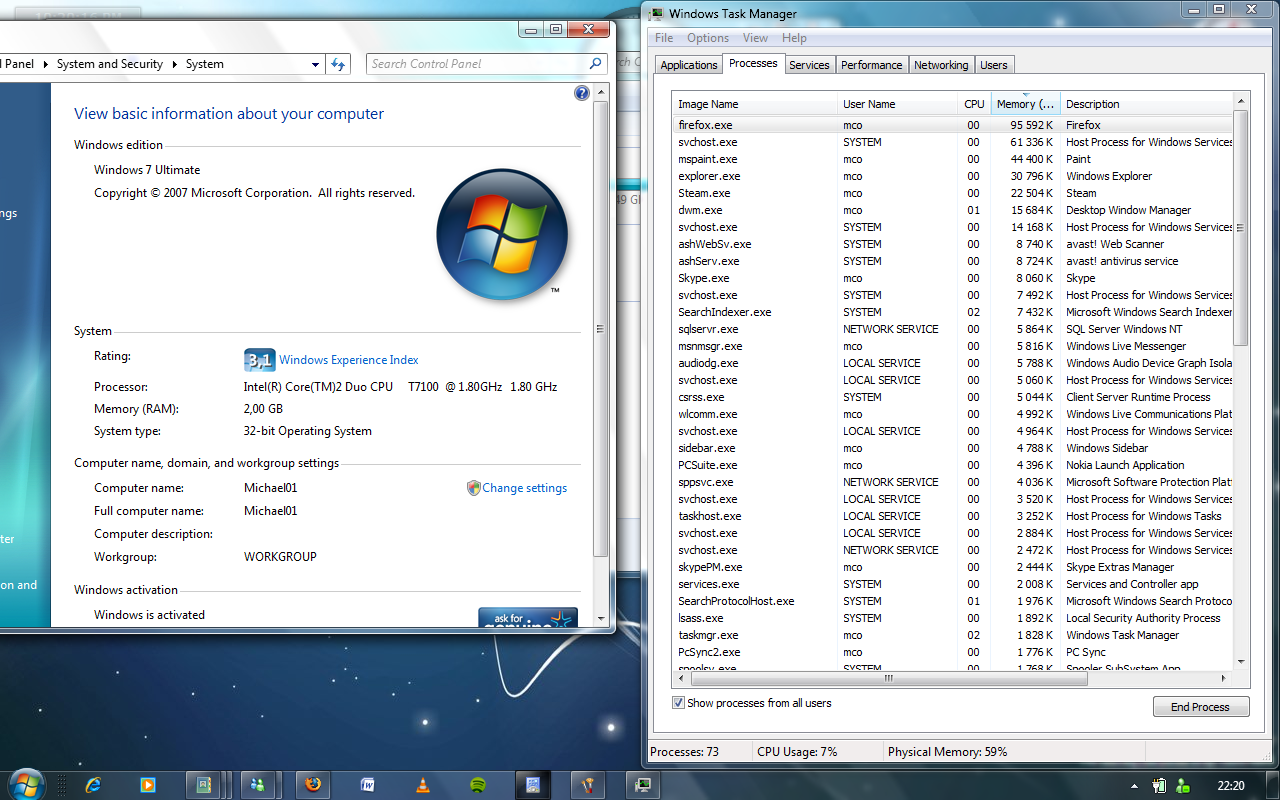The height and width of the screenshot is (800, 1280).
Task: Click the process list vertical scrollbar thumb
Action: [x=1241, y=227]
